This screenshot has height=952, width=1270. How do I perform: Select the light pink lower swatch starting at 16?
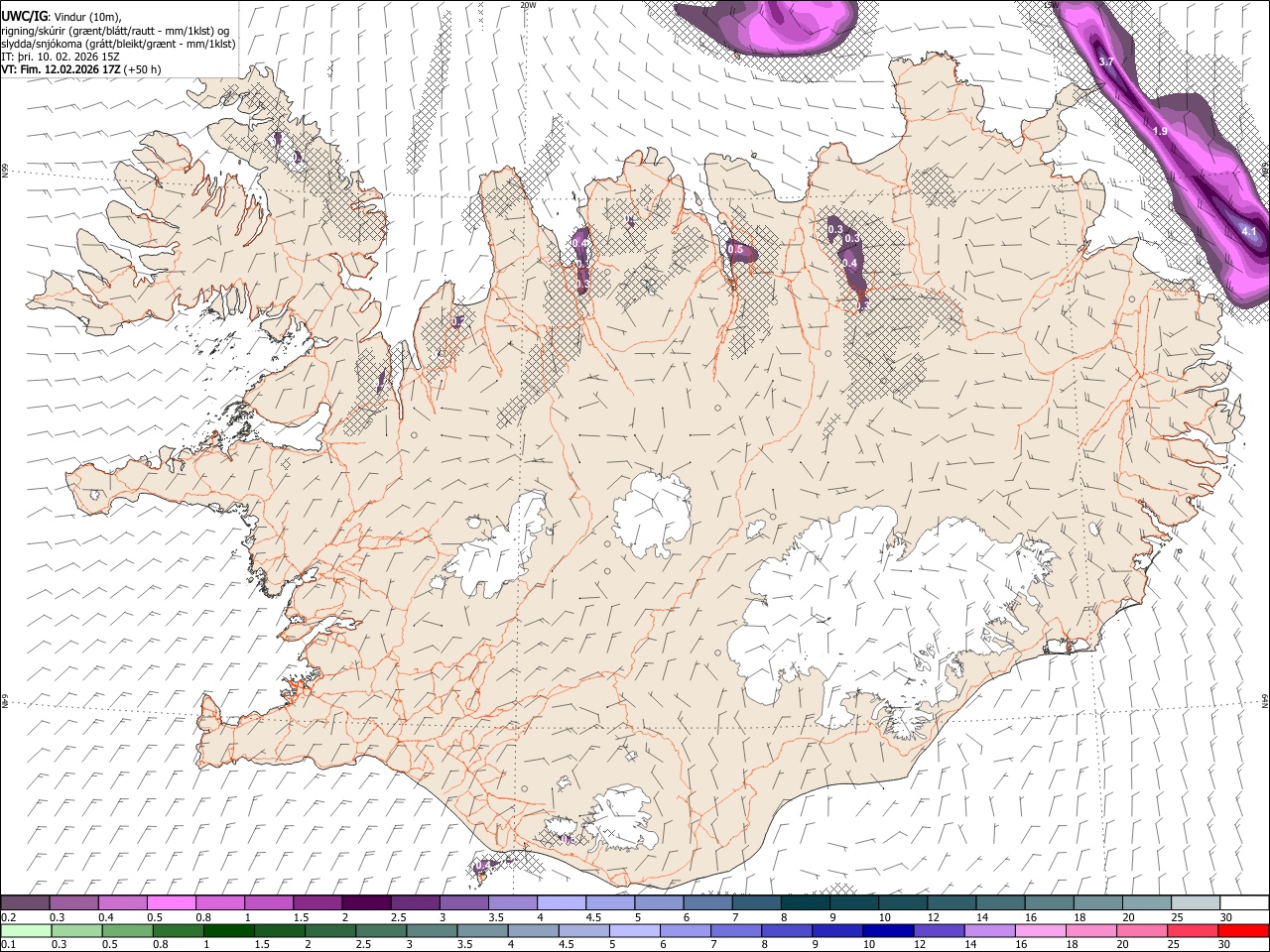(1042, 930)
